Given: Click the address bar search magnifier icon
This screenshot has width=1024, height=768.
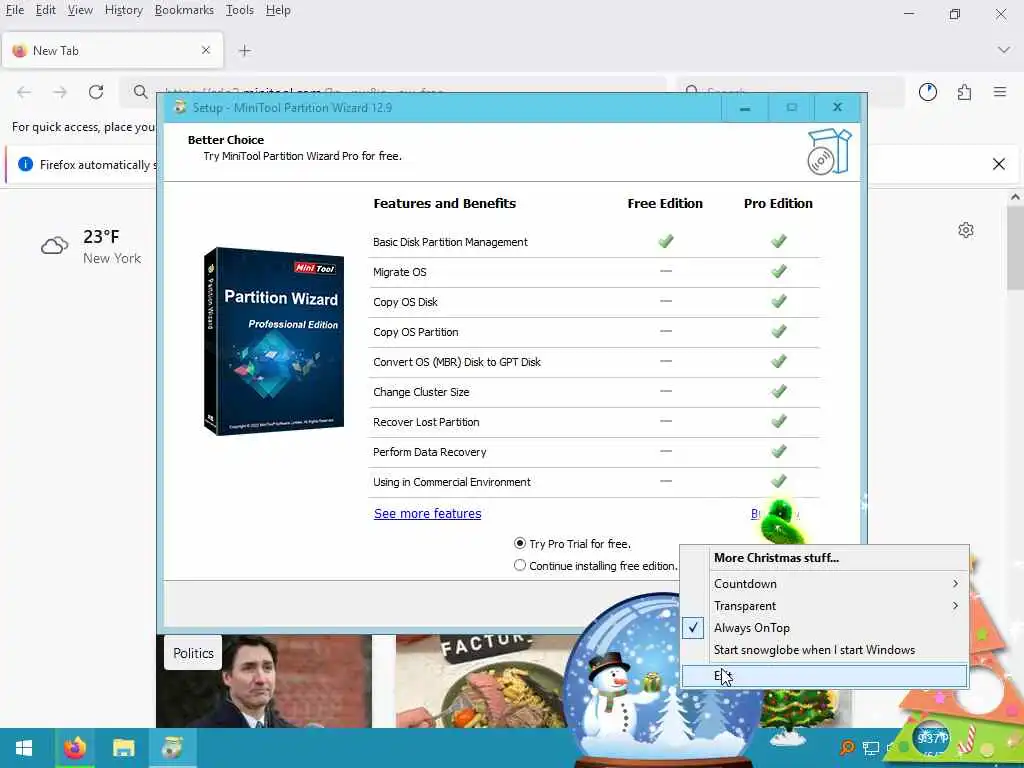Looking at the screenshot, I should pyautogui.click(x=140, y=92).
